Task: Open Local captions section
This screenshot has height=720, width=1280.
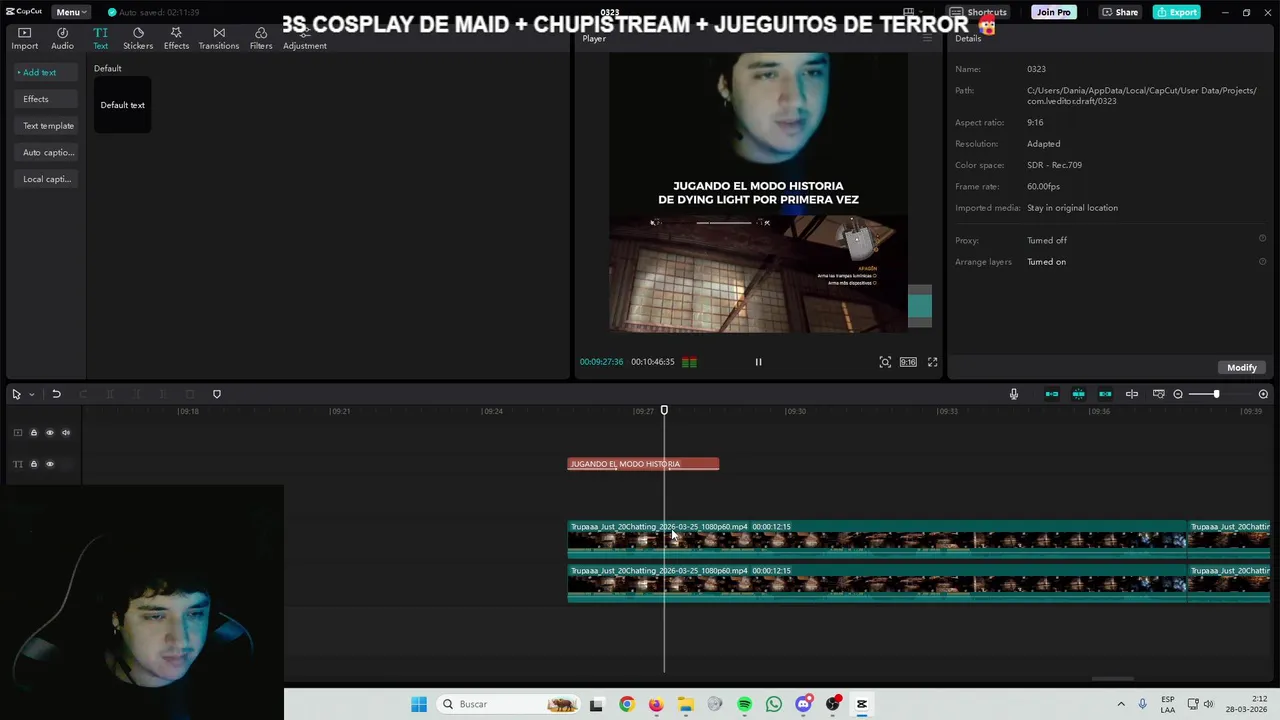Action: coord(46,179)
